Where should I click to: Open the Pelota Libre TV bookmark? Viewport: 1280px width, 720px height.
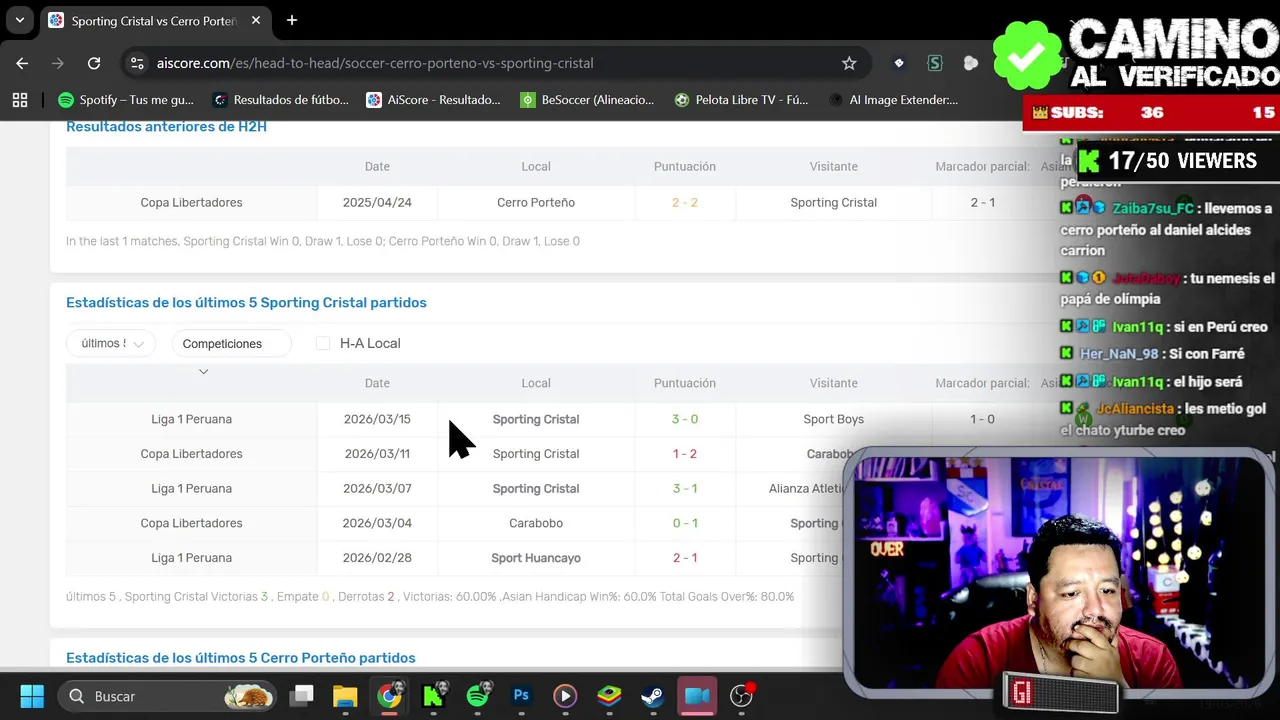(x=742, y=100)
